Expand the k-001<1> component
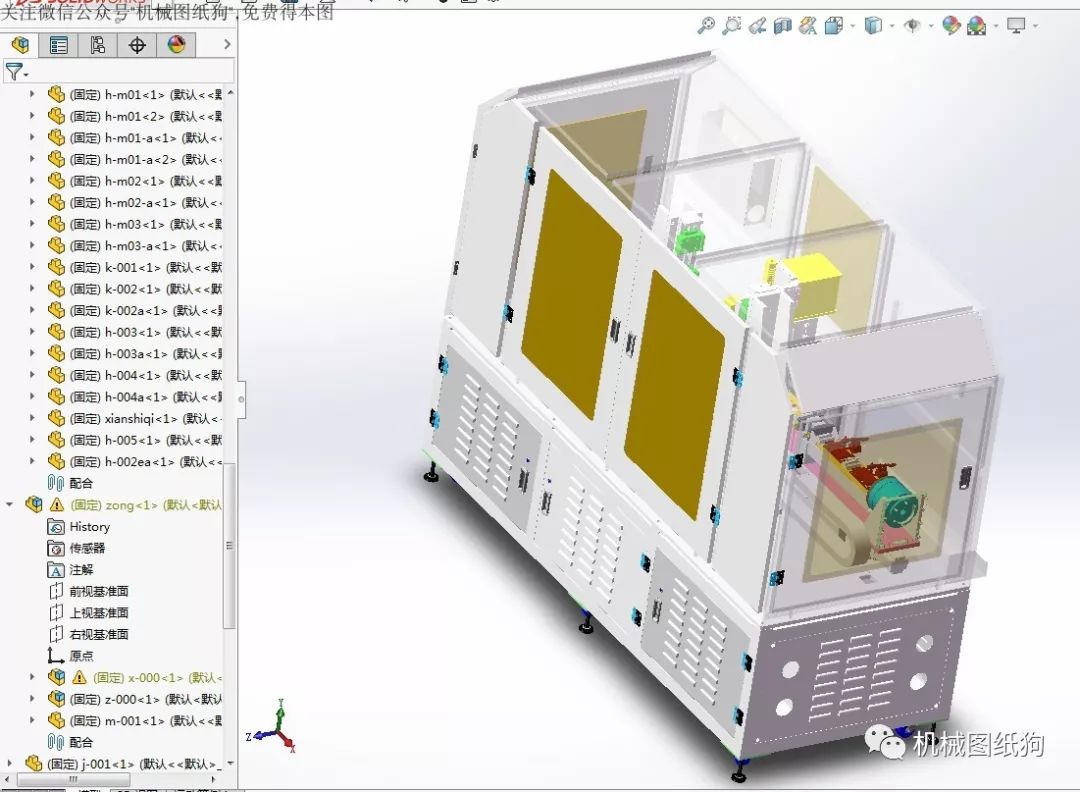1080x792 pixels. pyautogui.click(x=32, y=267)
